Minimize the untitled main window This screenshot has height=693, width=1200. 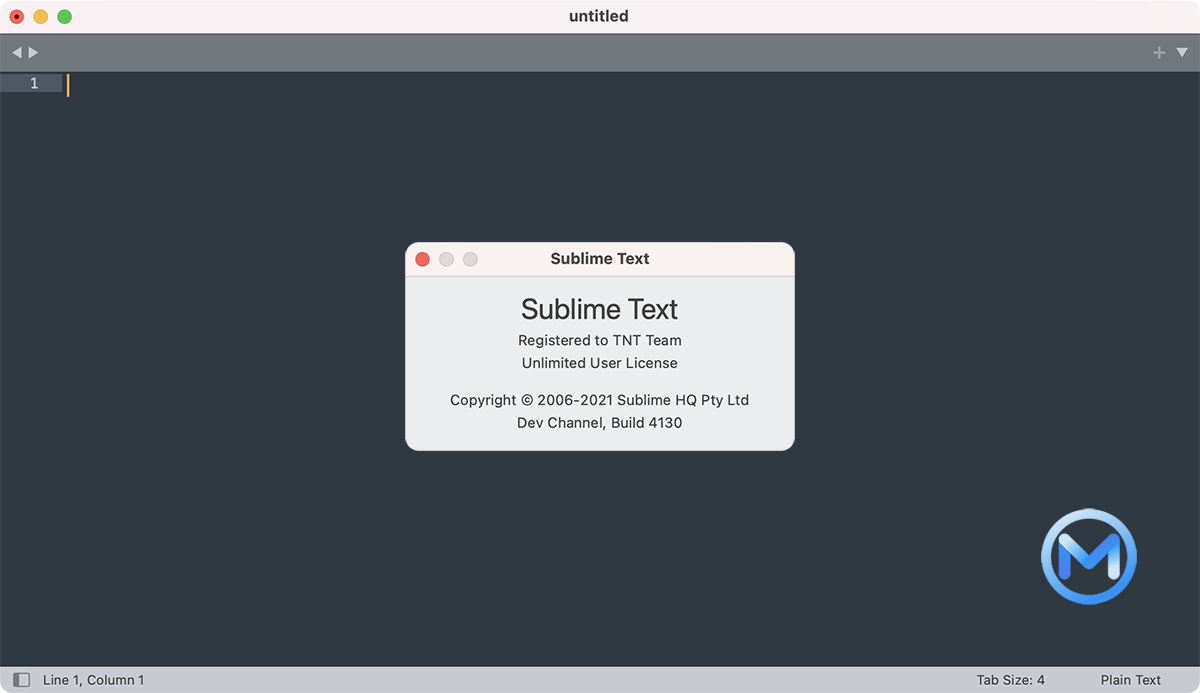coord(41,17)
